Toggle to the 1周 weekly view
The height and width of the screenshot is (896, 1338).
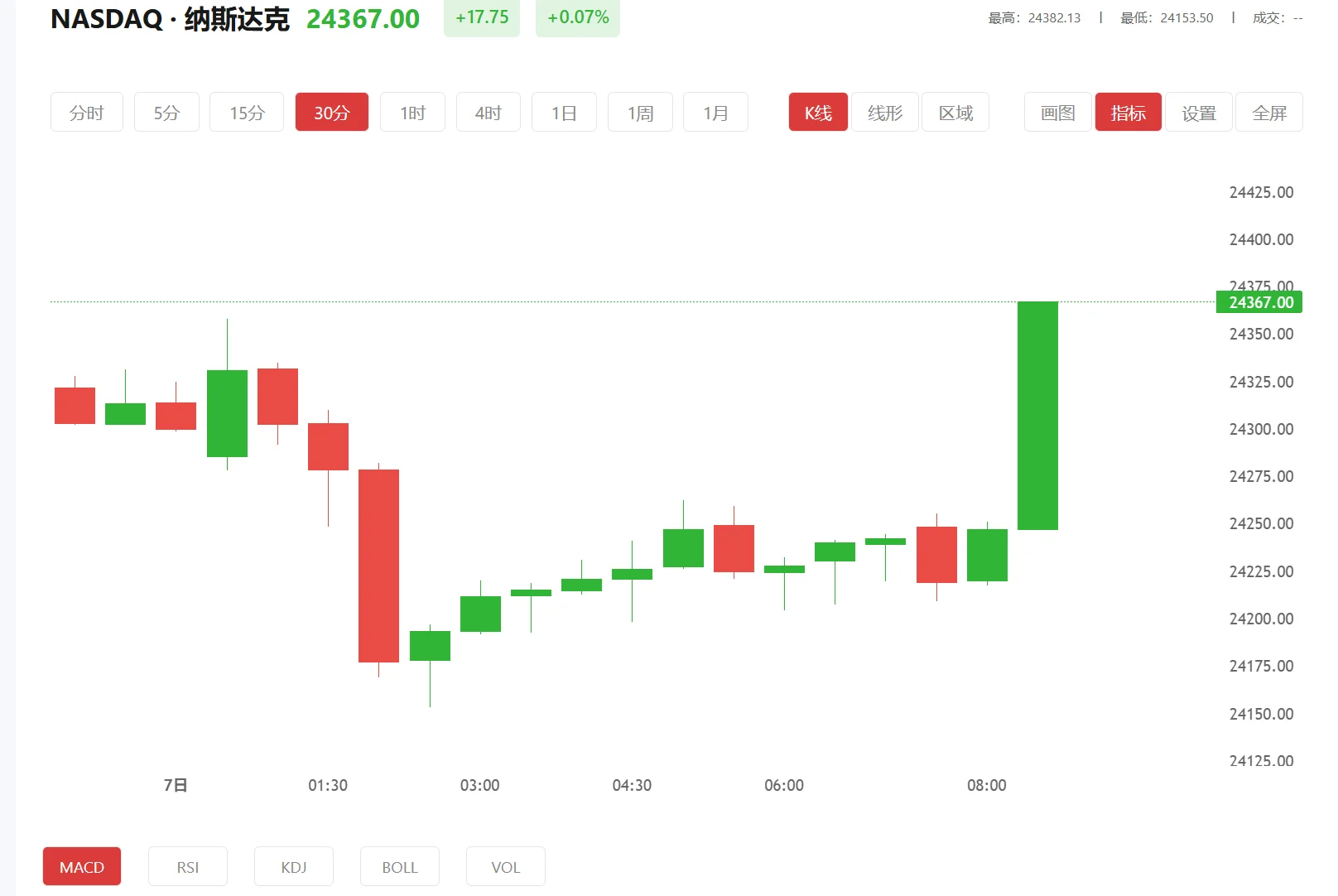pos(639,112)
